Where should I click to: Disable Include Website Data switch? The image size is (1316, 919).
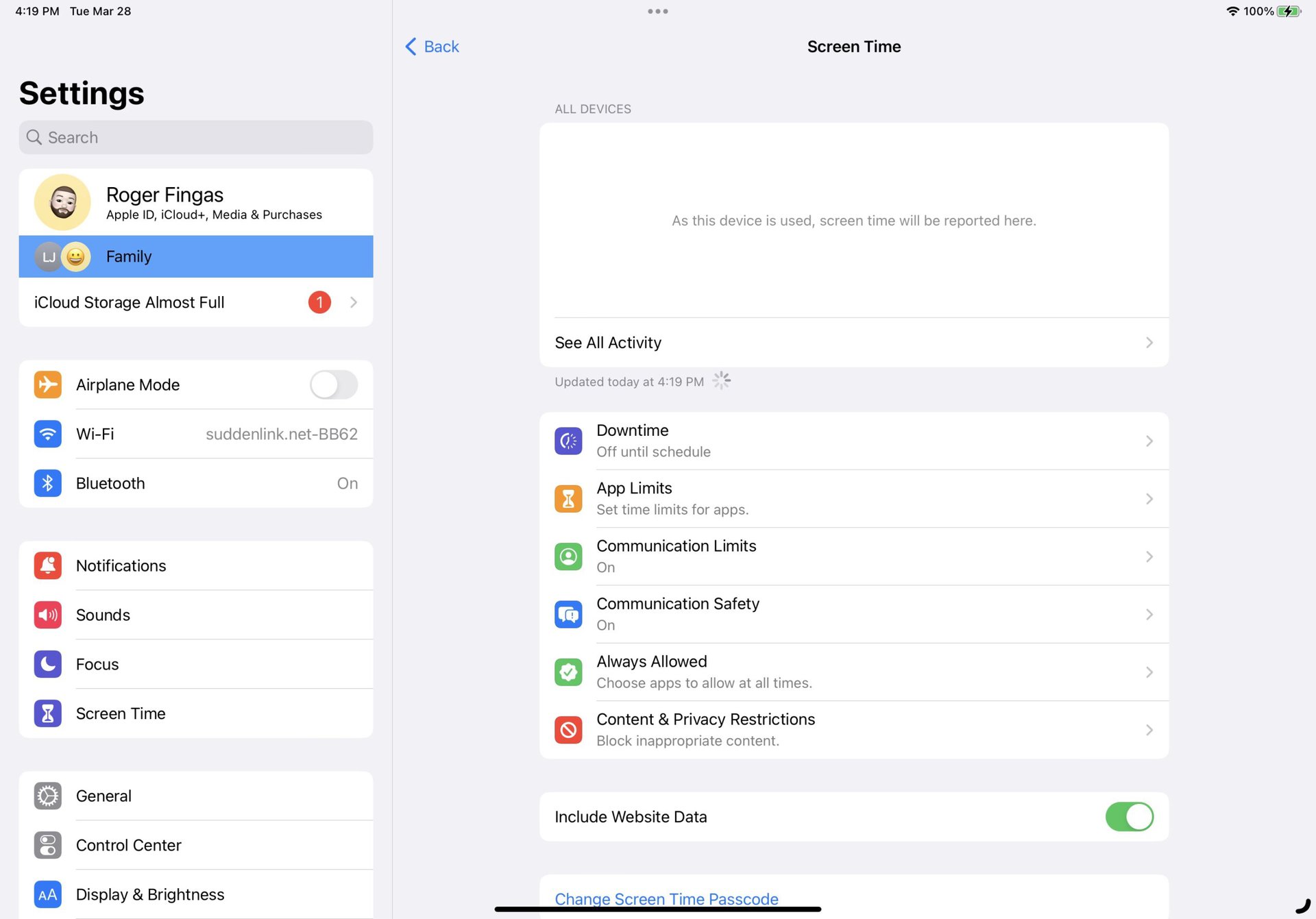point(1129,817)
